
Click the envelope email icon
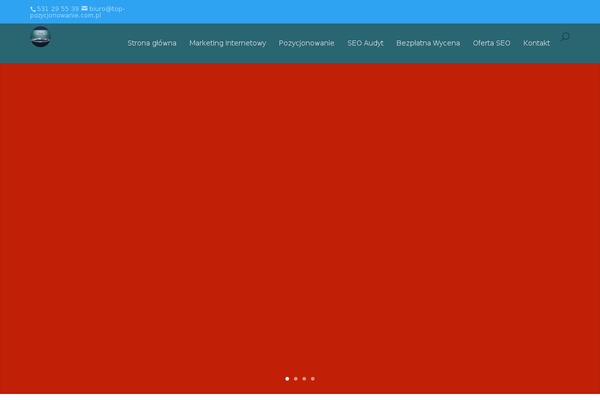(x=84, y=8)
